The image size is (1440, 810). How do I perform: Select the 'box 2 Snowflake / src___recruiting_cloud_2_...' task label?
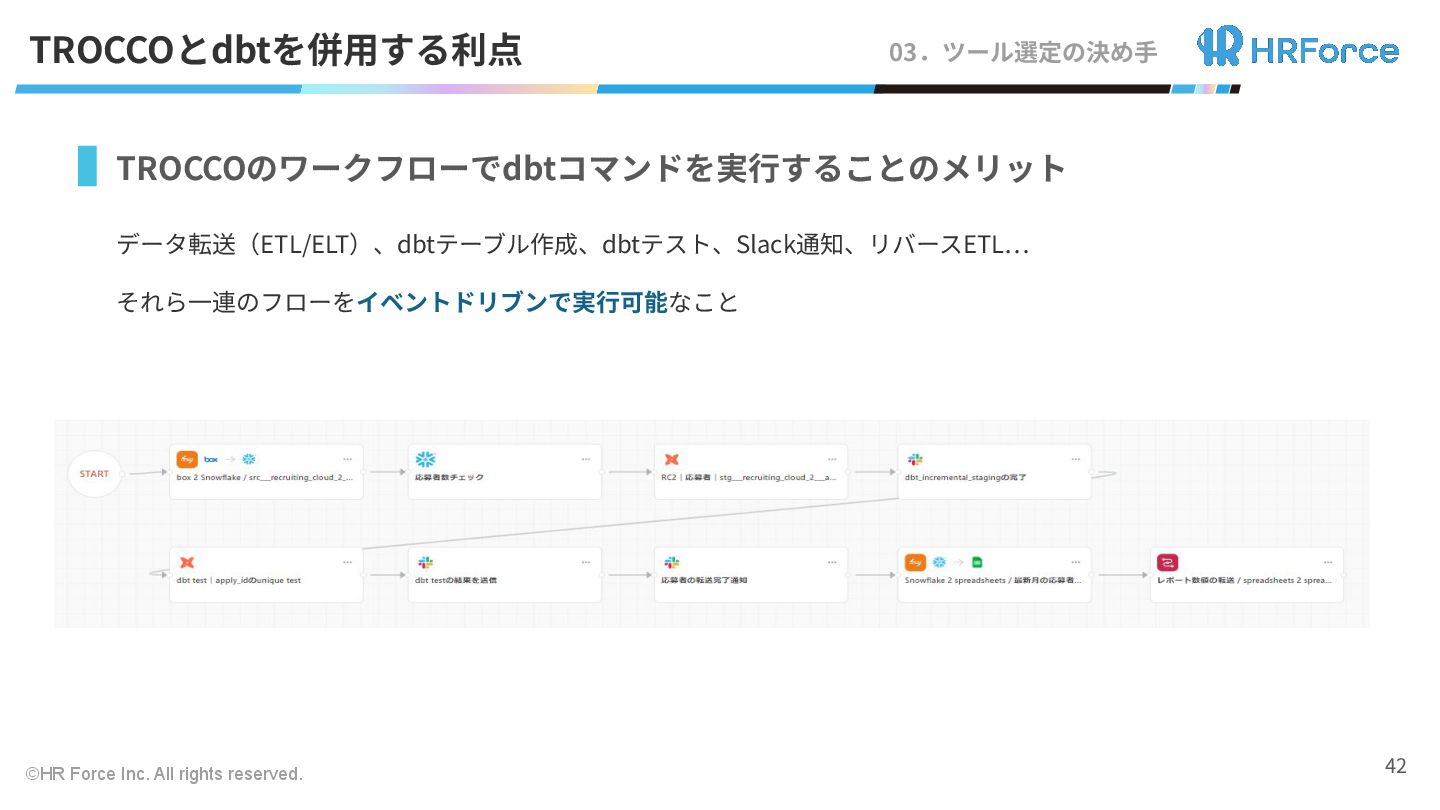coord(265,478)
